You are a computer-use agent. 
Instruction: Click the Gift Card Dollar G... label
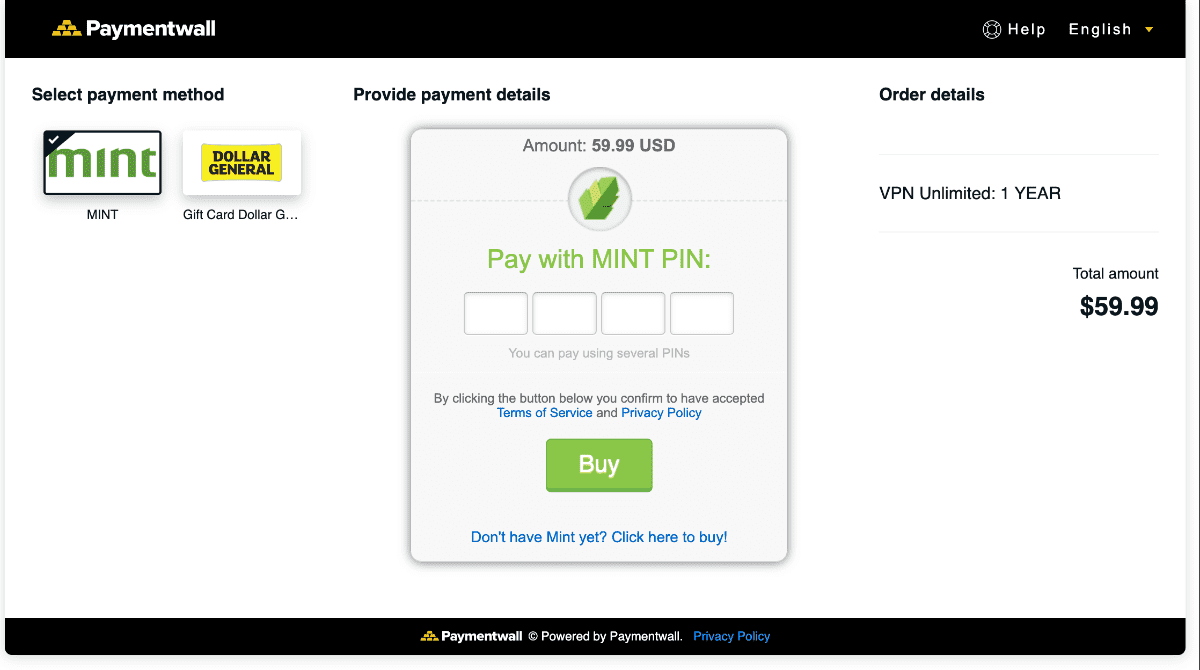click(241, 215)
